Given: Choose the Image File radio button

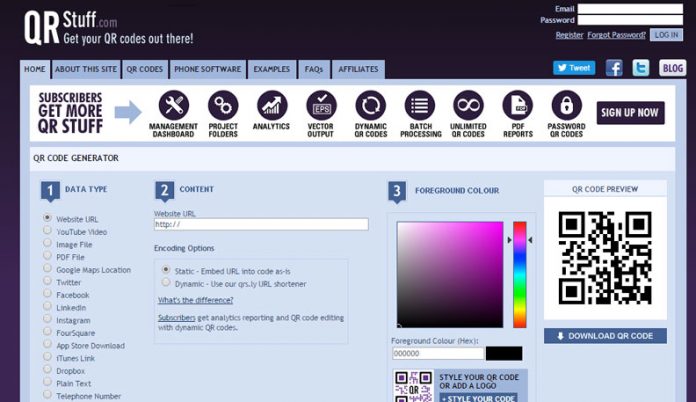Looking at the screenshot, I should [47, 243].
